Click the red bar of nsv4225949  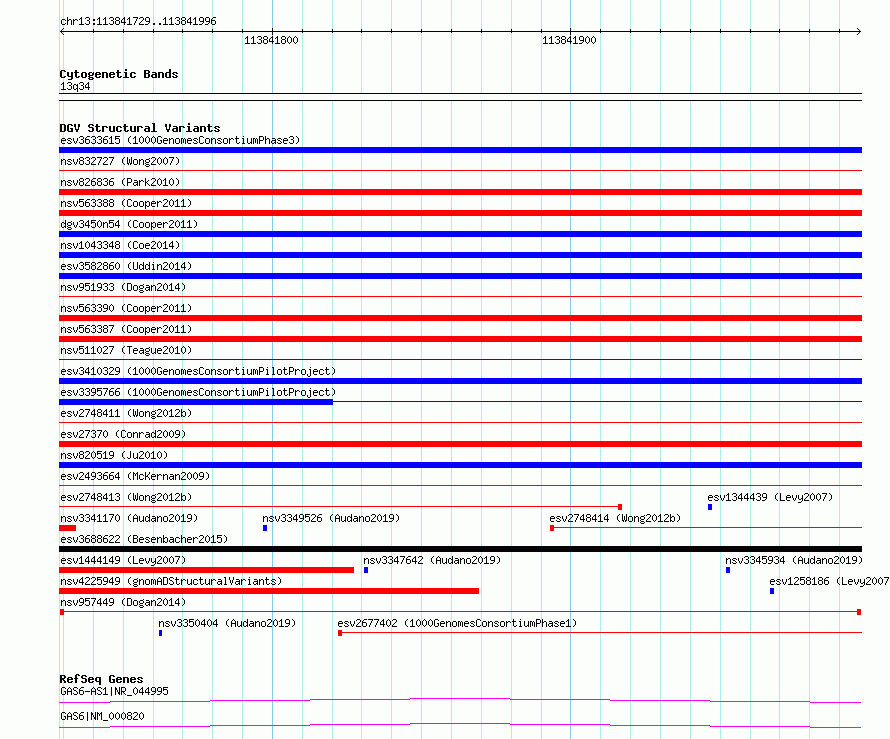point(269,591)
